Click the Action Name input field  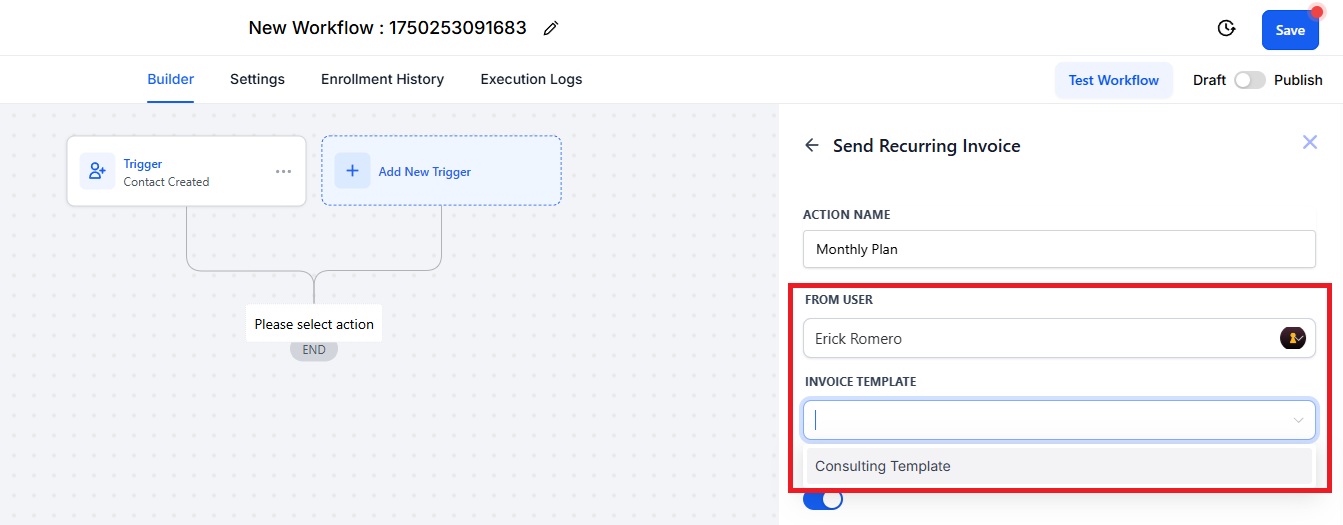[x=1059, y=249]
